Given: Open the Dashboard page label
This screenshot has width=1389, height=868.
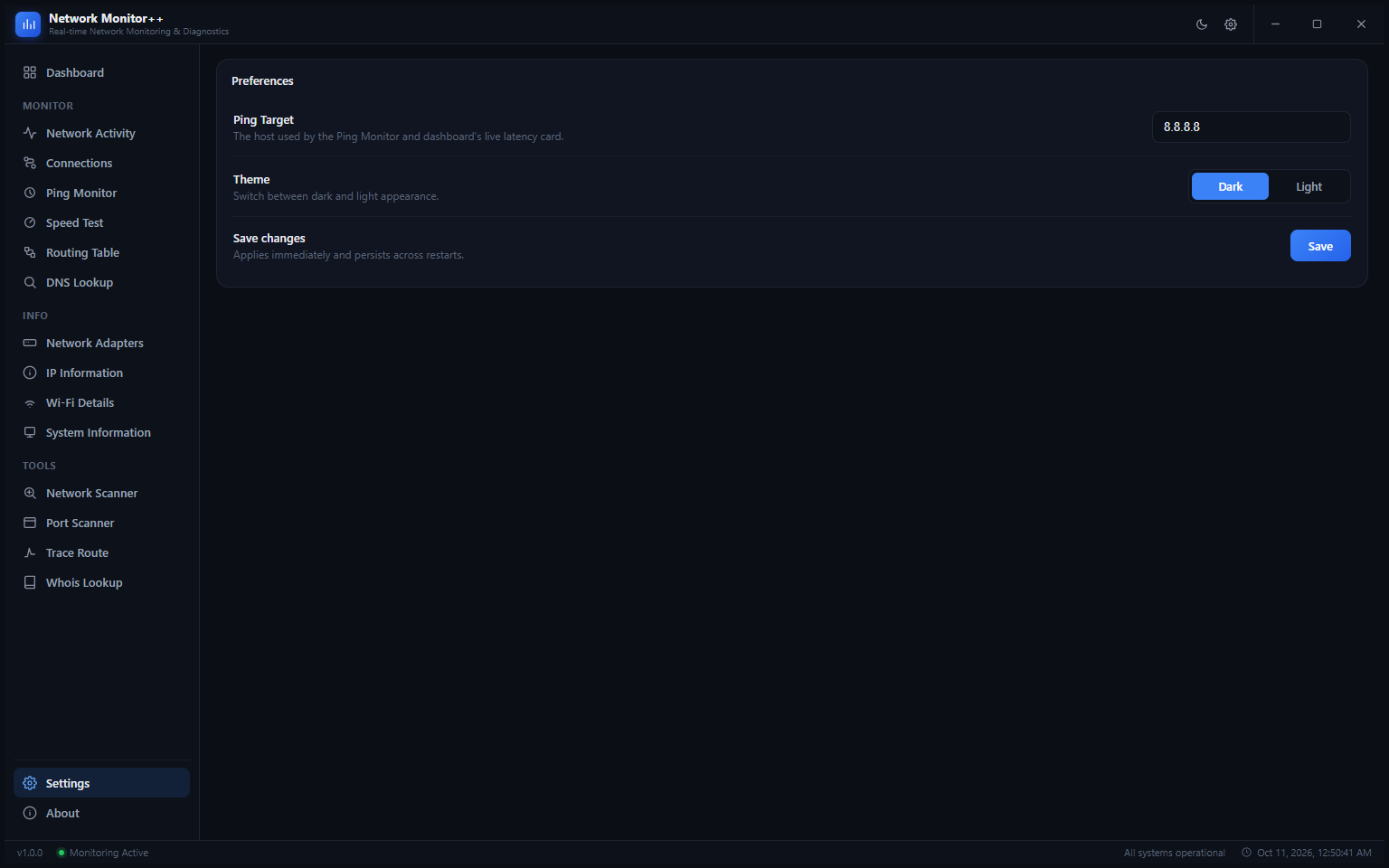Looking at the screenshot, I should click(x=75, y=72).
